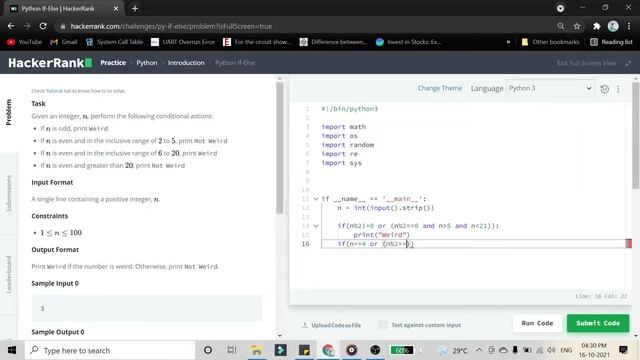The height and width of the screenshot is (360, 640).
Task: Reload the HackerRank page
Action: pyautogui.click(x=43, y=26)
